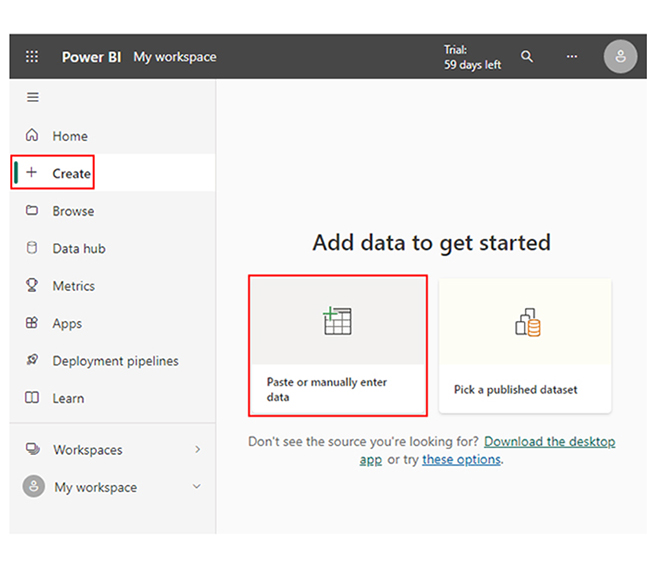Open the app launcher waffle icon
Screen dimensions: 650x571
coord(32,56)
